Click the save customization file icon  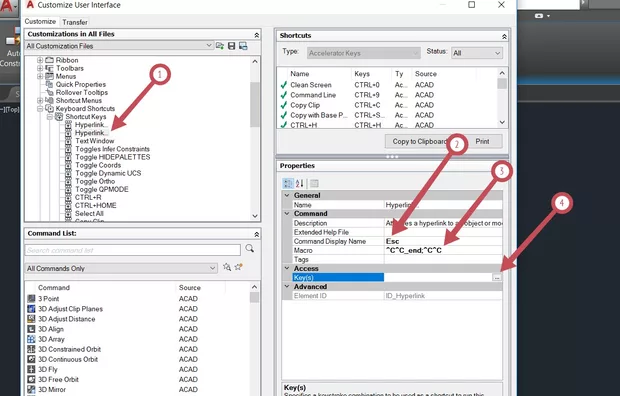232,46
